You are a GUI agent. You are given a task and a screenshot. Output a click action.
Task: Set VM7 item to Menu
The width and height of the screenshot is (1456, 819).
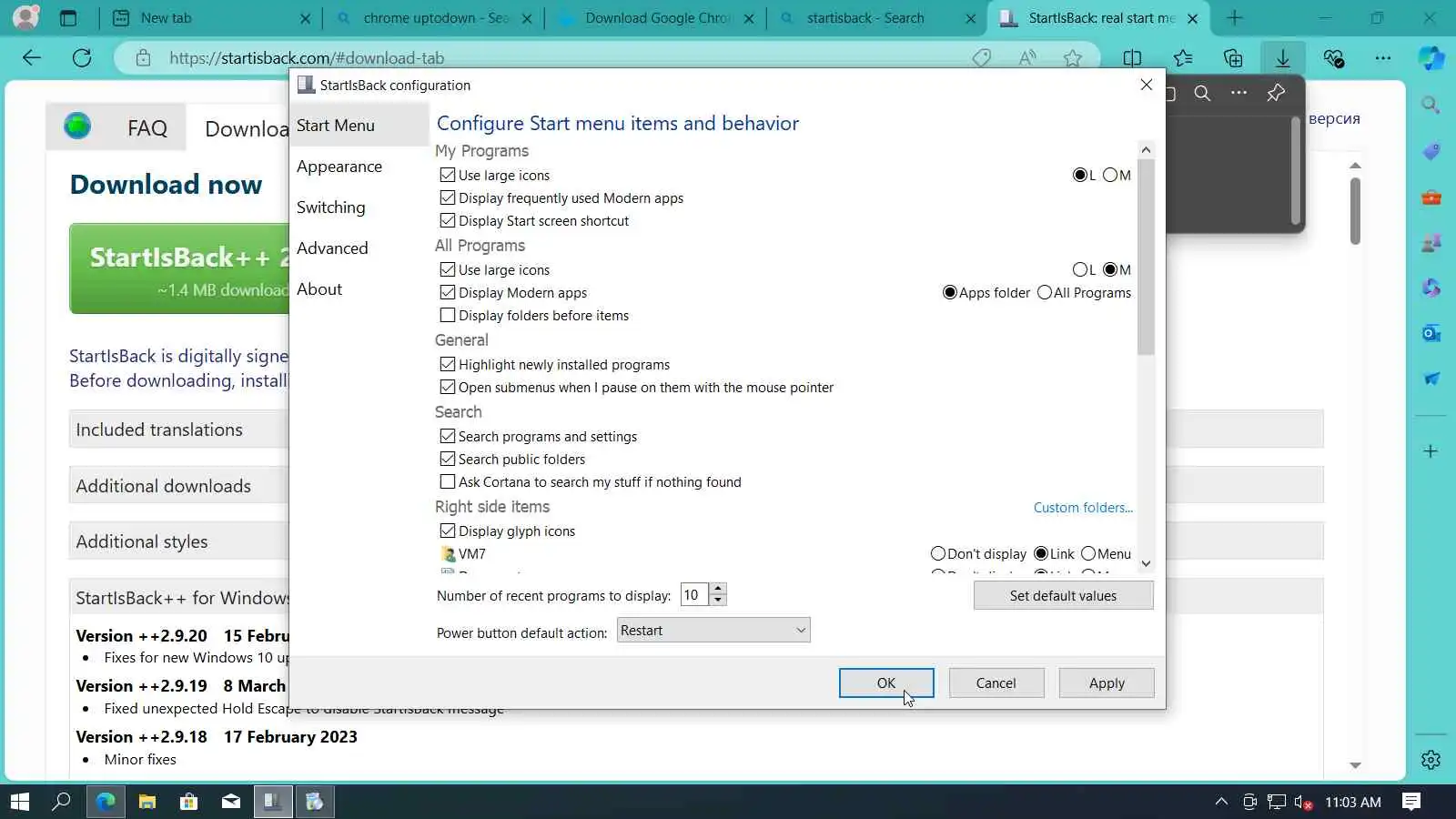[x=1088, y=553]
